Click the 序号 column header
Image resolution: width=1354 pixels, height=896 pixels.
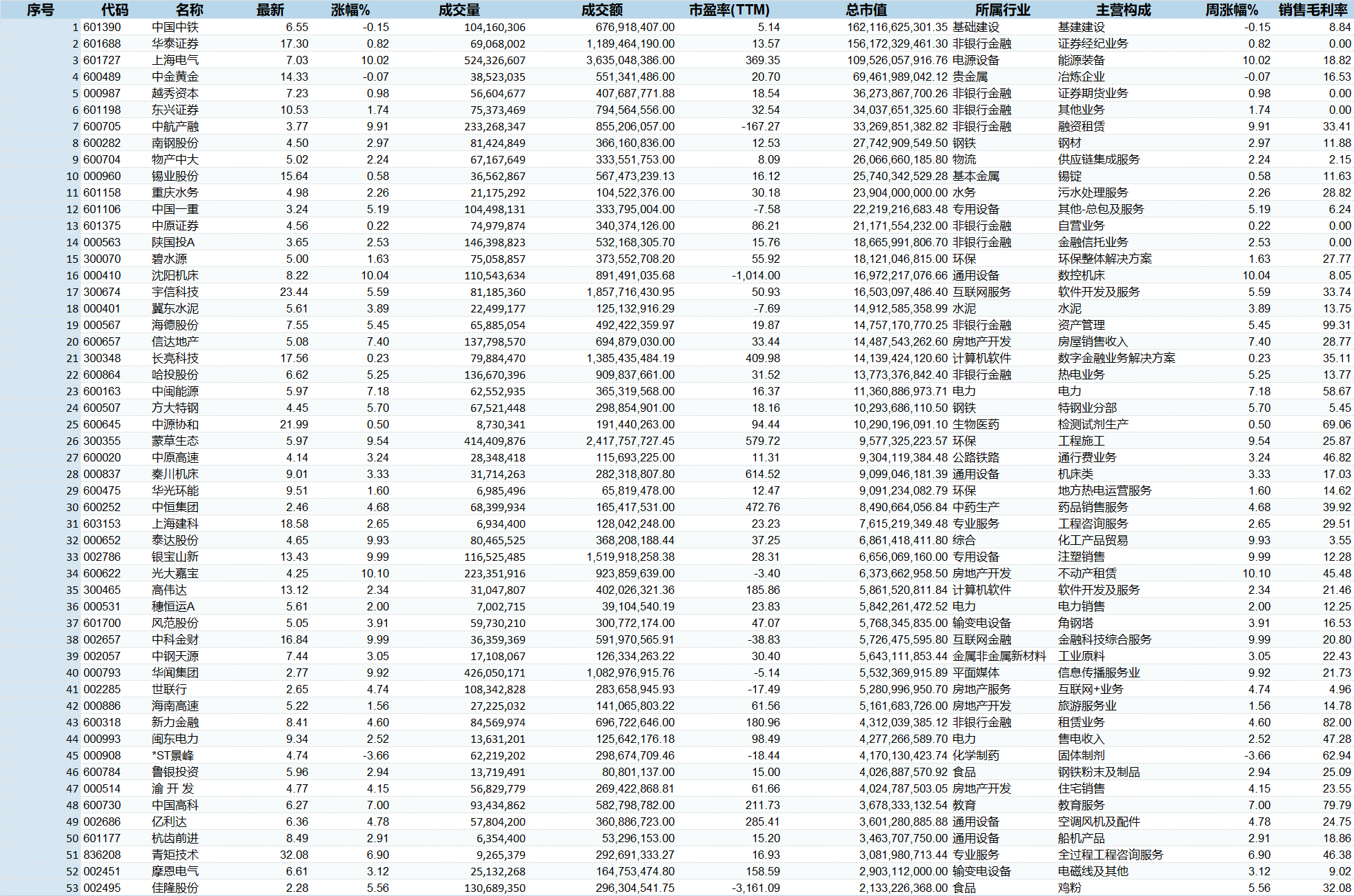(40, 10)
